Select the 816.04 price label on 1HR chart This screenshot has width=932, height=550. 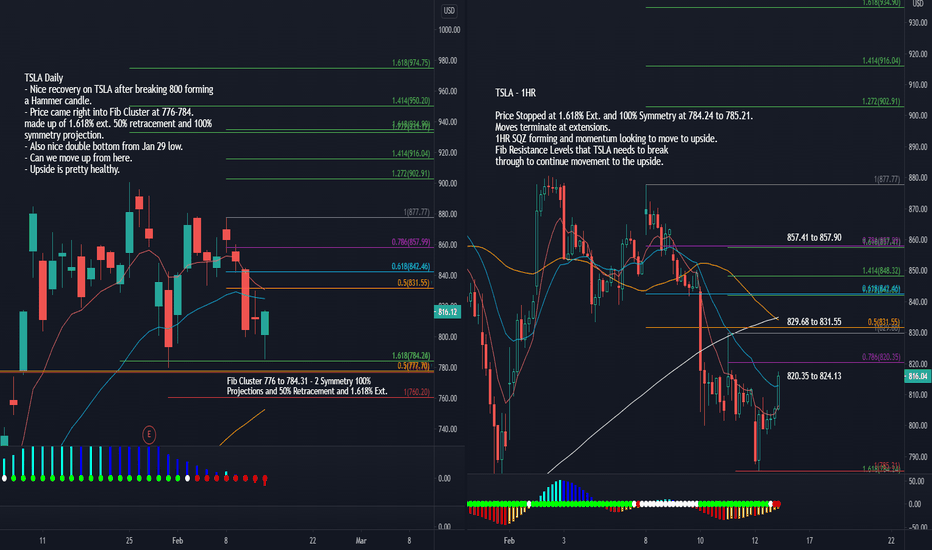918,376
